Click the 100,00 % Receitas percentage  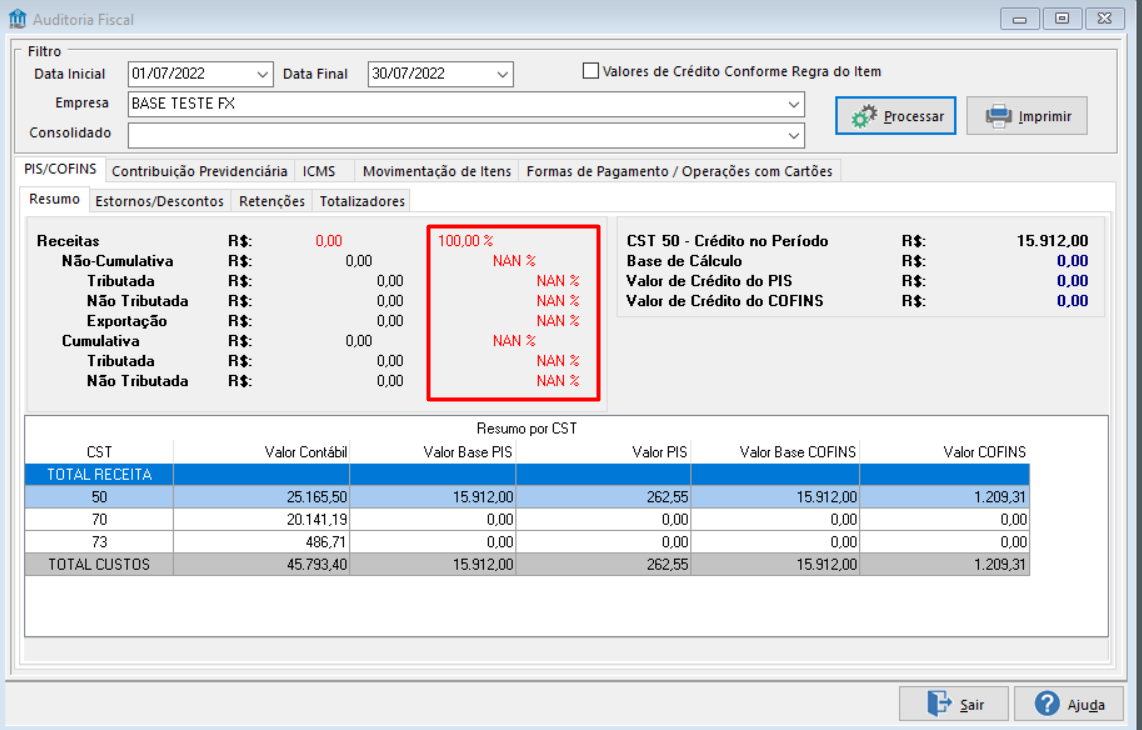[x=465, y=240]
